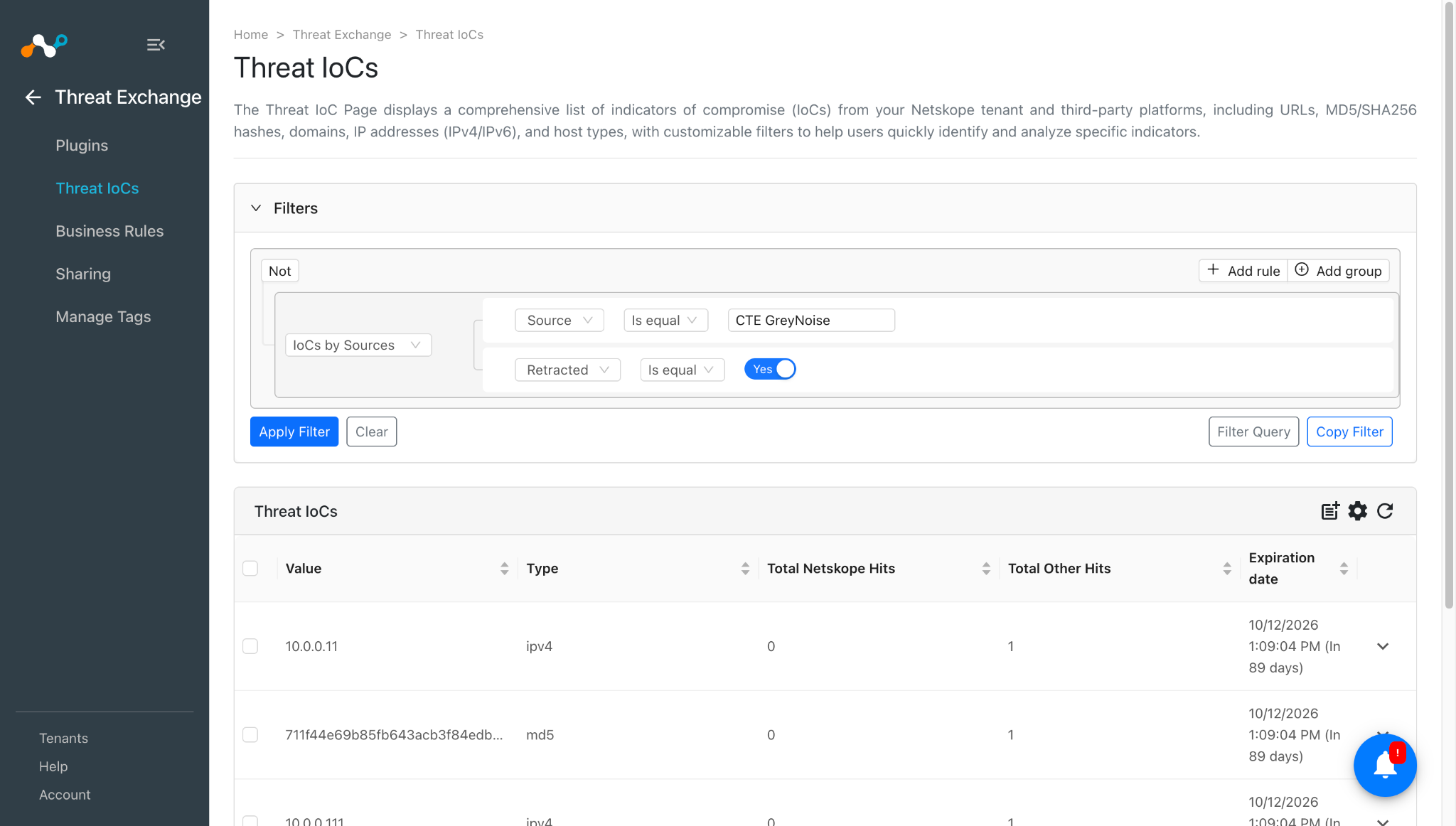This screenshot has width=1456, height=826.
Task: Sort by Expiration date column
Action: tap(1344, 569)
